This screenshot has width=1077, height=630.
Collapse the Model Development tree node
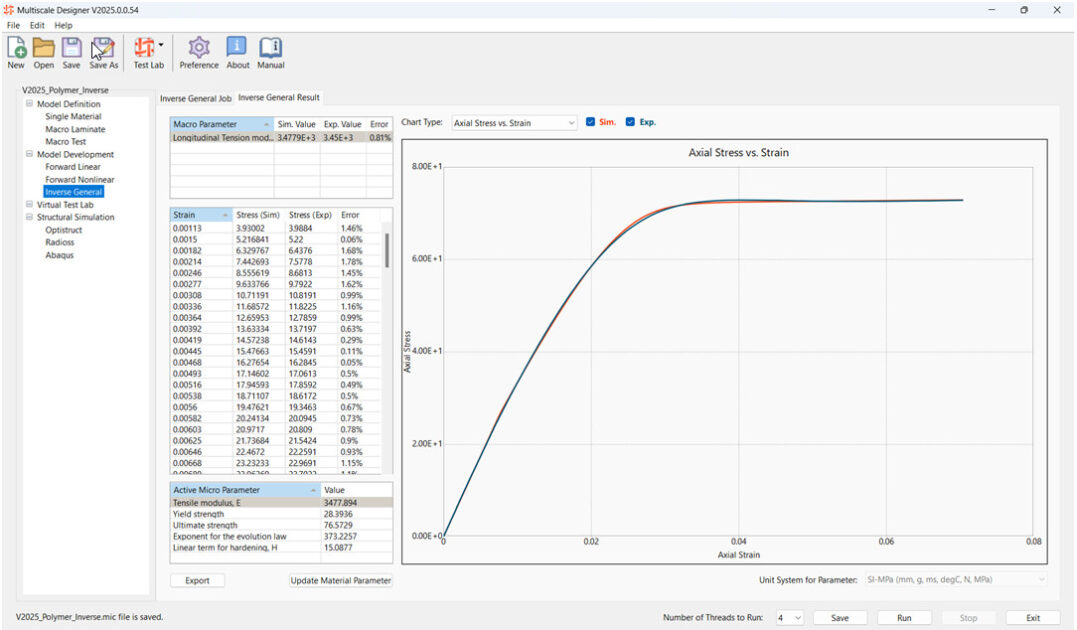click(x=29, y=155)
